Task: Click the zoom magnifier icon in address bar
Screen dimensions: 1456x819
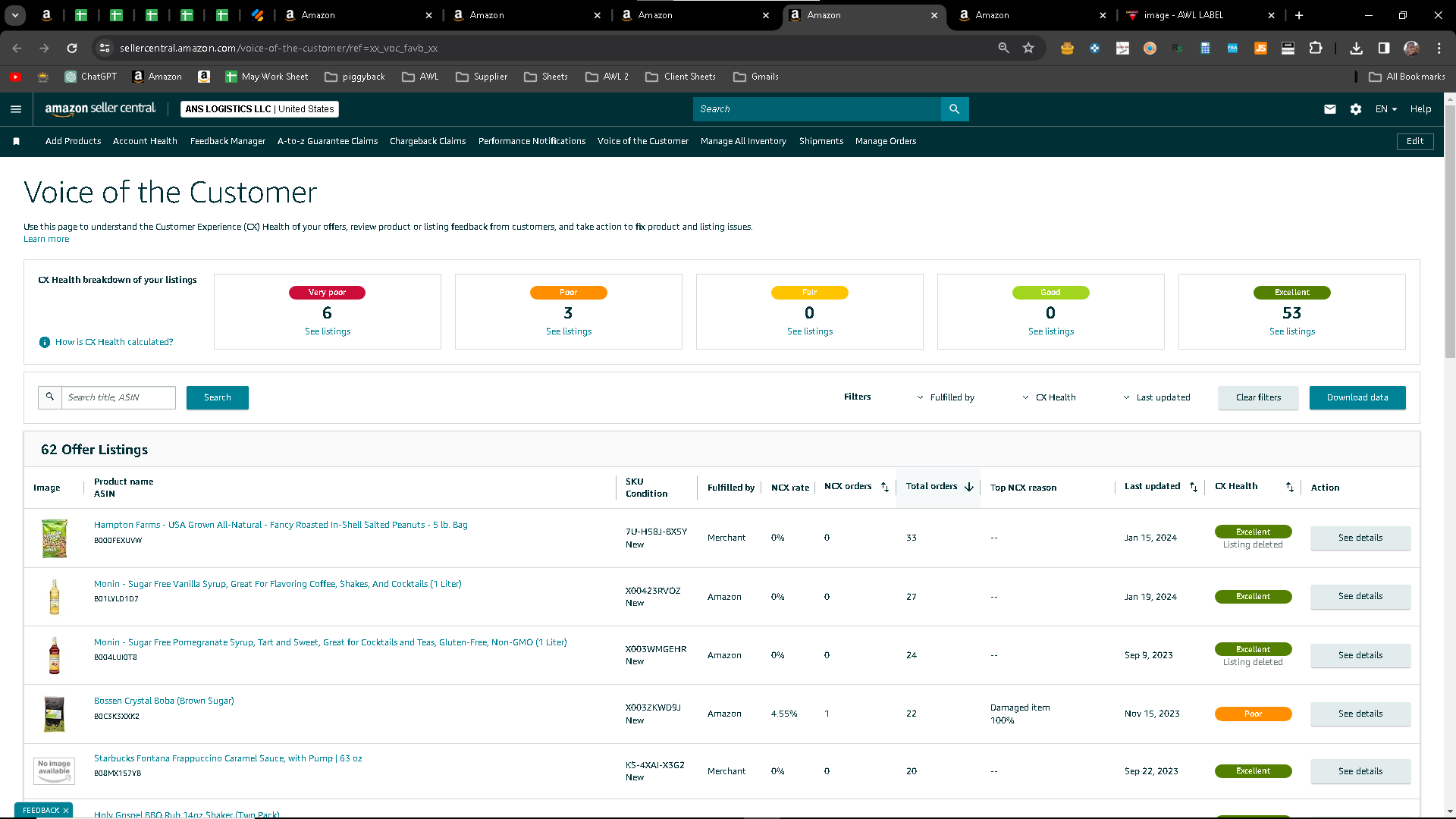Action: click(x=1004, y=48)
